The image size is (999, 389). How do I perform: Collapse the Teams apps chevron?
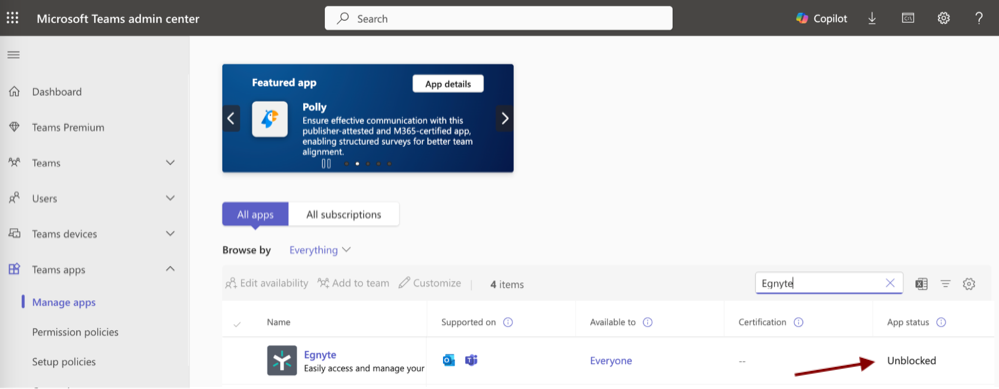click(x=170, y=269)
